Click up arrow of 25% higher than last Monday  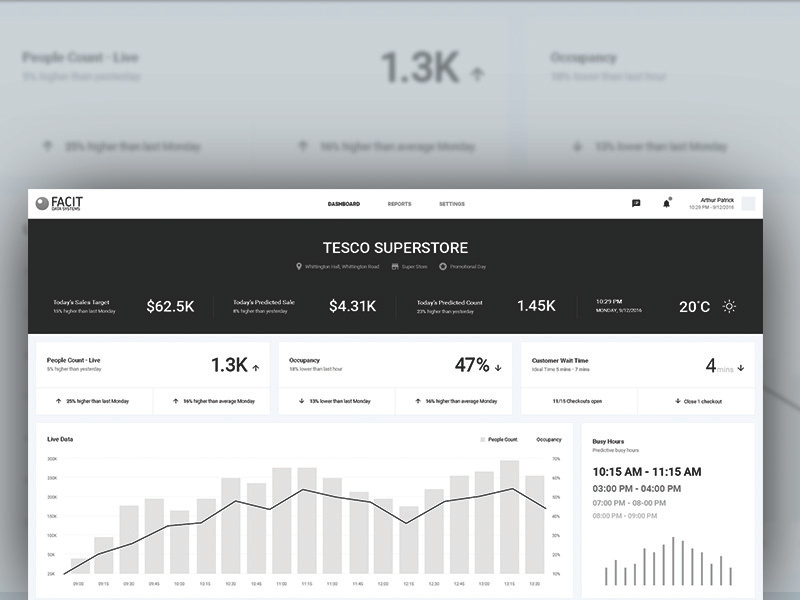tap(58, 401)
